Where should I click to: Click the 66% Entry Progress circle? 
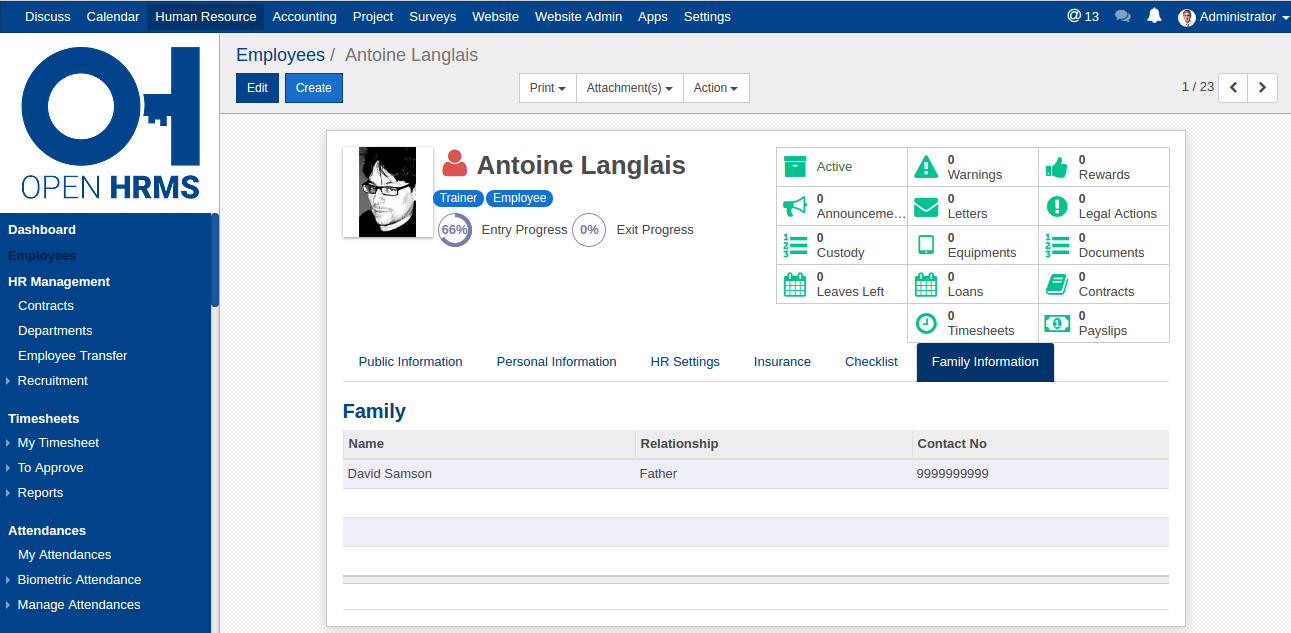pos(455,230)
